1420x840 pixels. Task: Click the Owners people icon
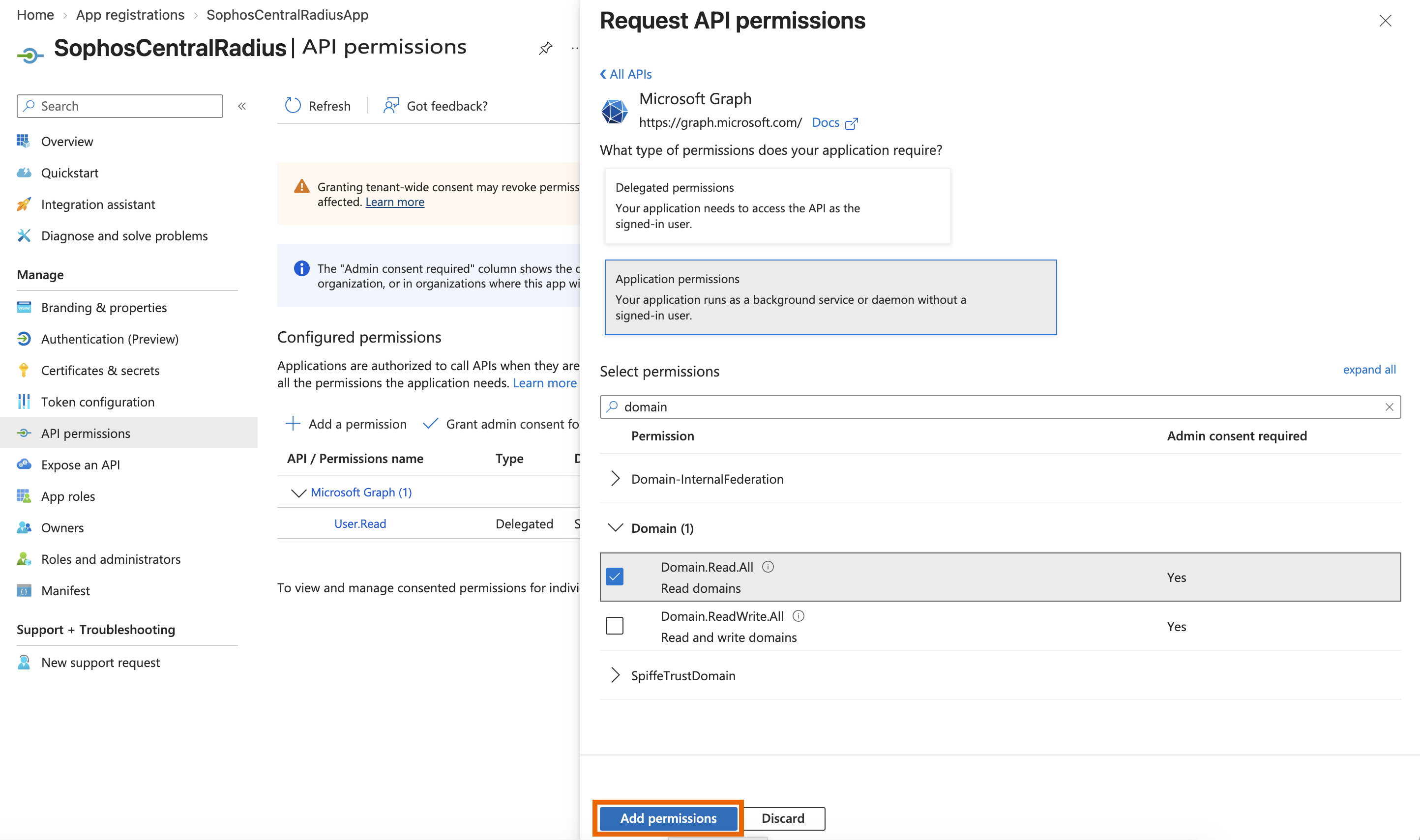pyautogui.click(x=24, y=527)
